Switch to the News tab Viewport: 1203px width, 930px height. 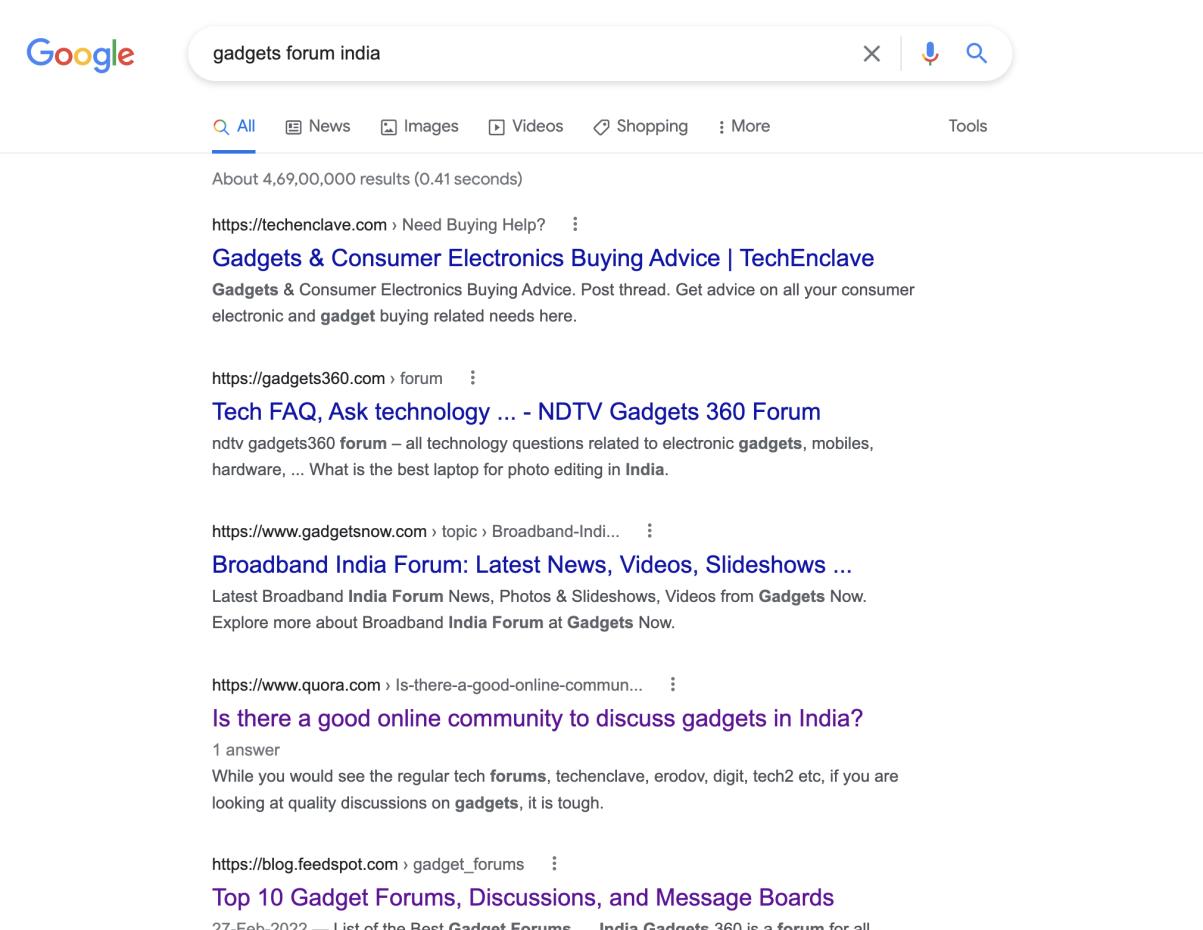[318, 126]
